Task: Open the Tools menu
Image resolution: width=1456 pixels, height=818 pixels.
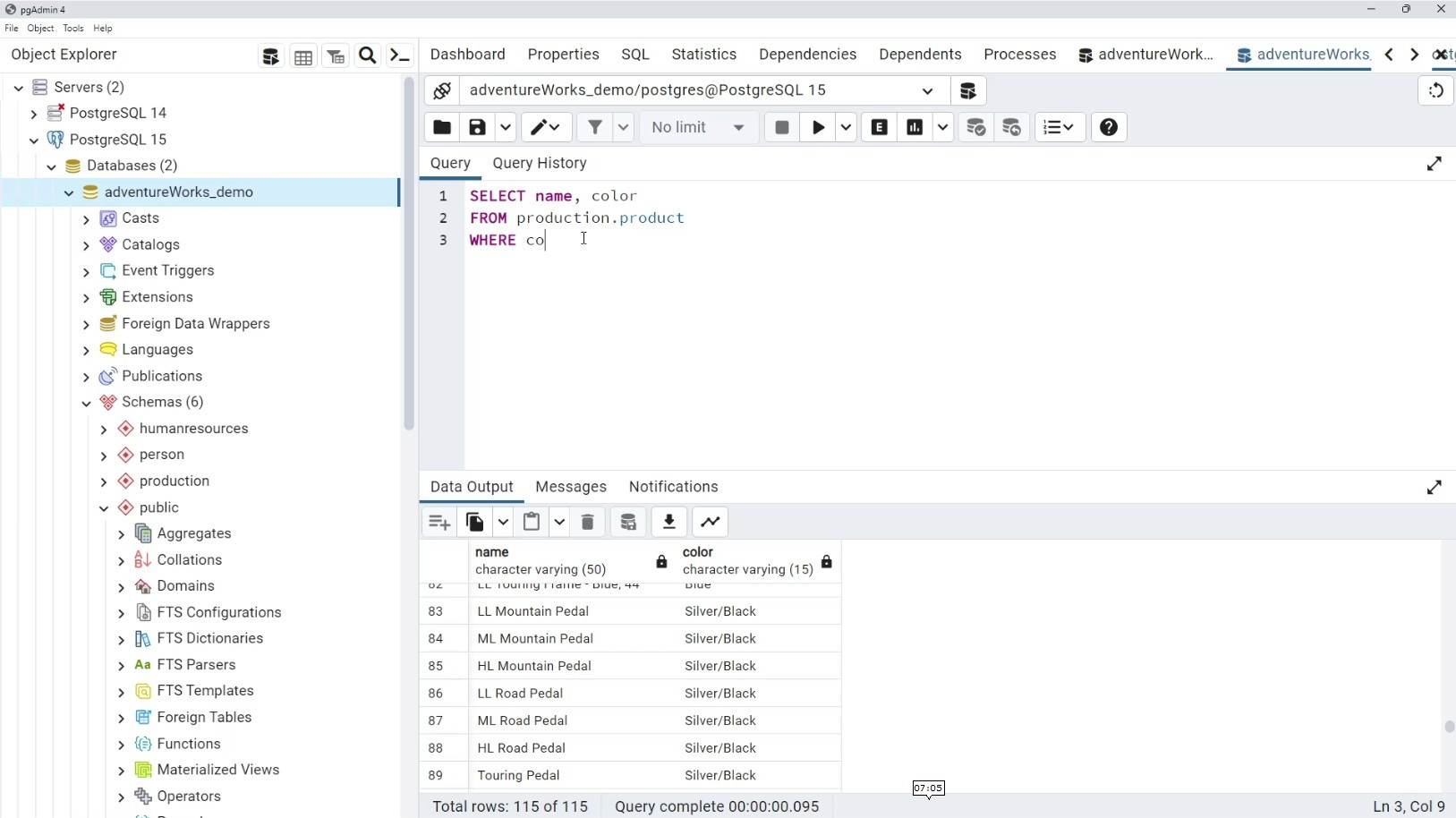Action: [x=73, y=29]
